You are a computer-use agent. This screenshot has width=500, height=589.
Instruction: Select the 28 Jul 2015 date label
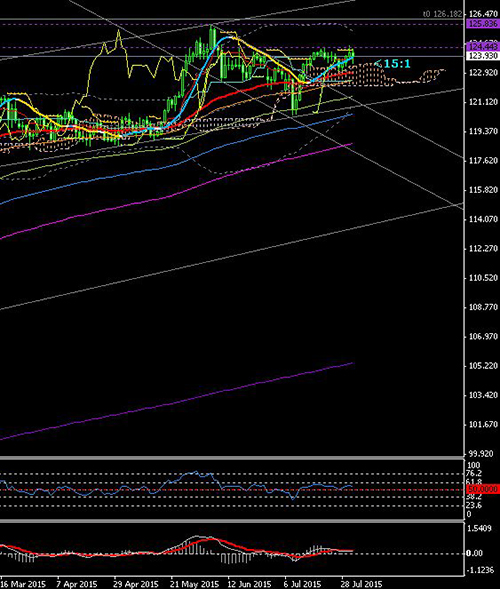pyautogui.click(x=361, y=584)
